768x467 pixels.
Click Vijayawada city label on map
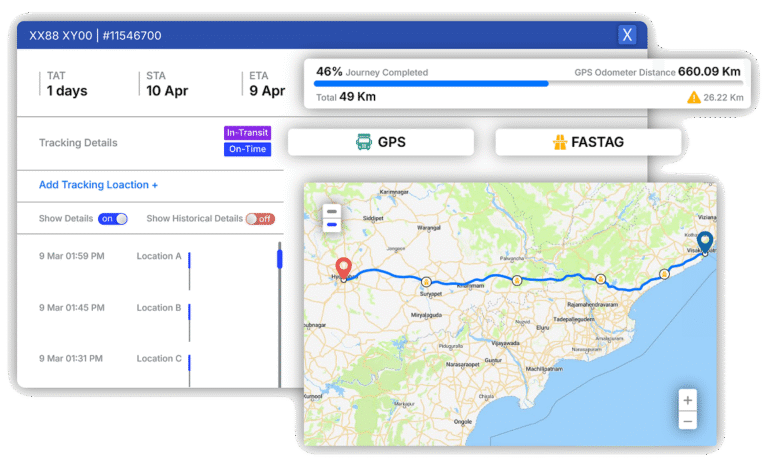pyautogui.click(x=505, y=343)
